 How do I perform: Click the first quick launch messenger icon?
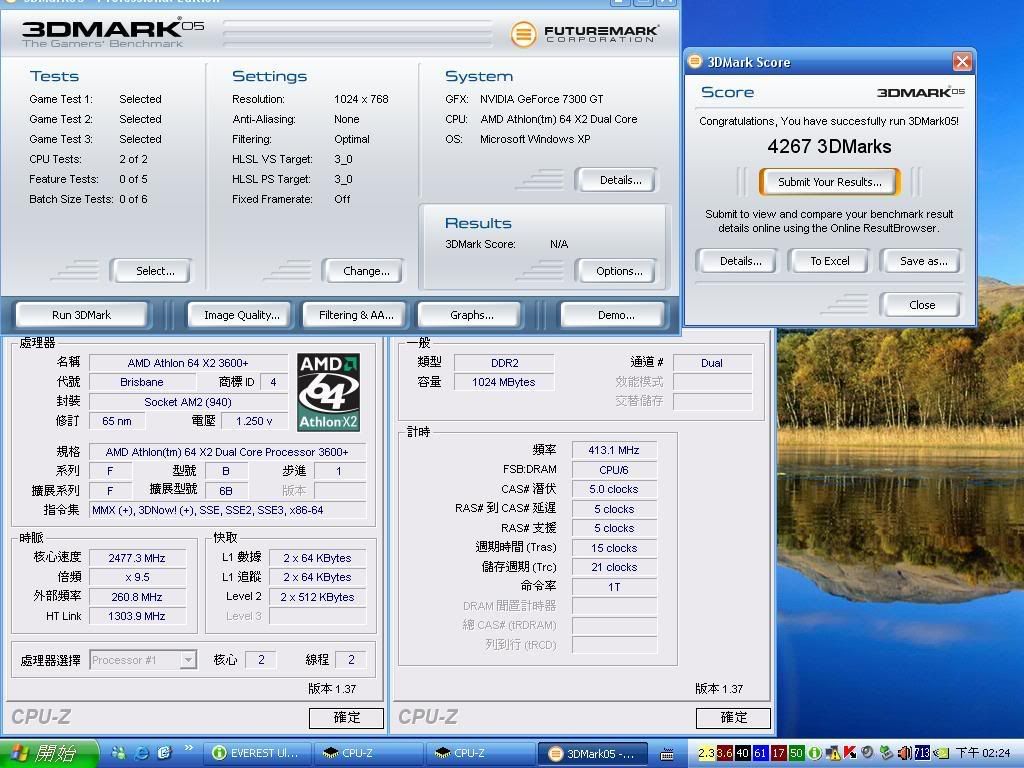[x=119, y=753]
